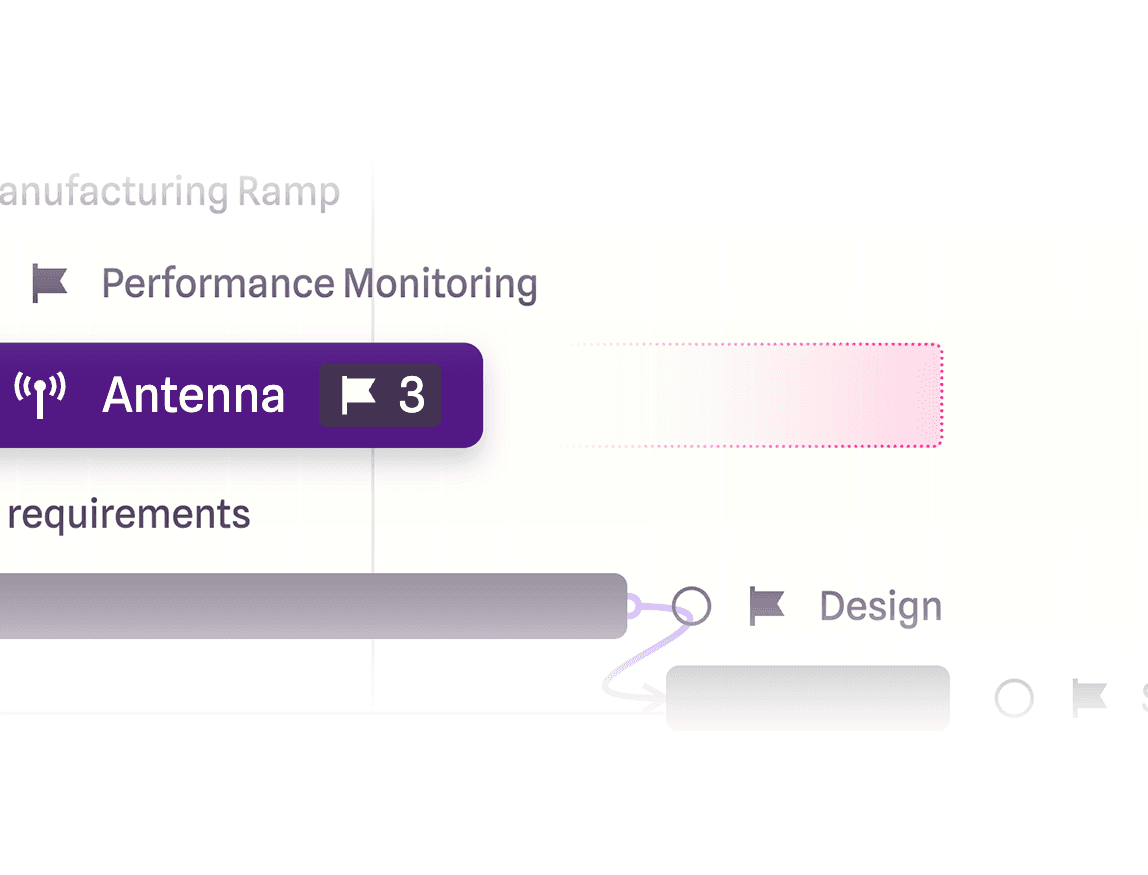
Task: Click the Design milestone label
Action: point(880,606)
